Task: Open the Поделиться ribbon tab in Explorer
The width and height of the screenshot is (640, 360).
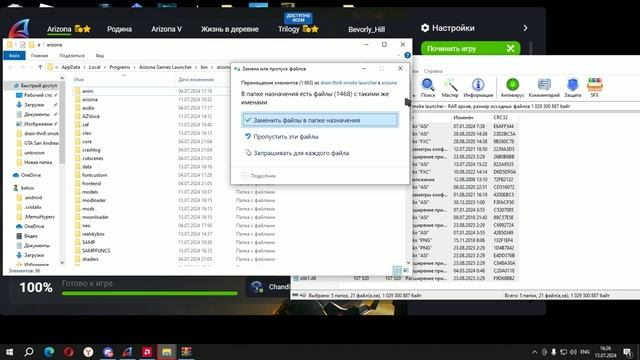Action: tap(72, 56)
